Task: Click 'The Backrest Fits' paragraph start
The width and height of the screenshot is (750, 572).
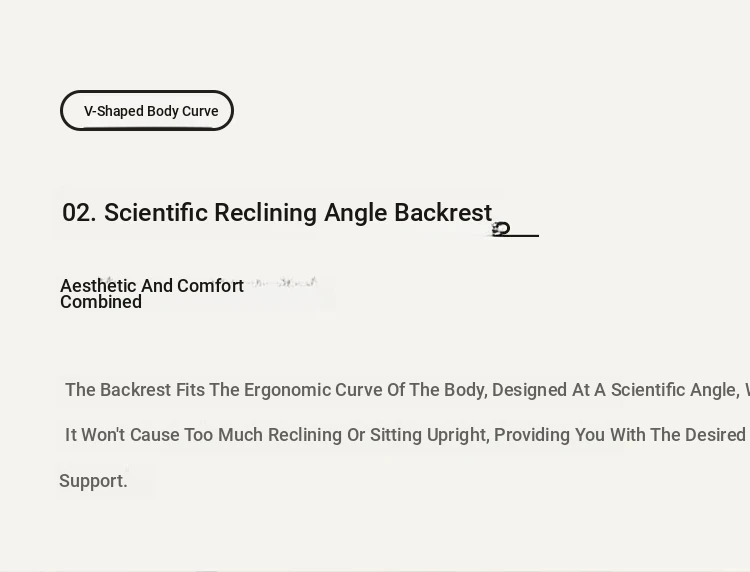Action: pyautogui.click(x=135, y=390)
